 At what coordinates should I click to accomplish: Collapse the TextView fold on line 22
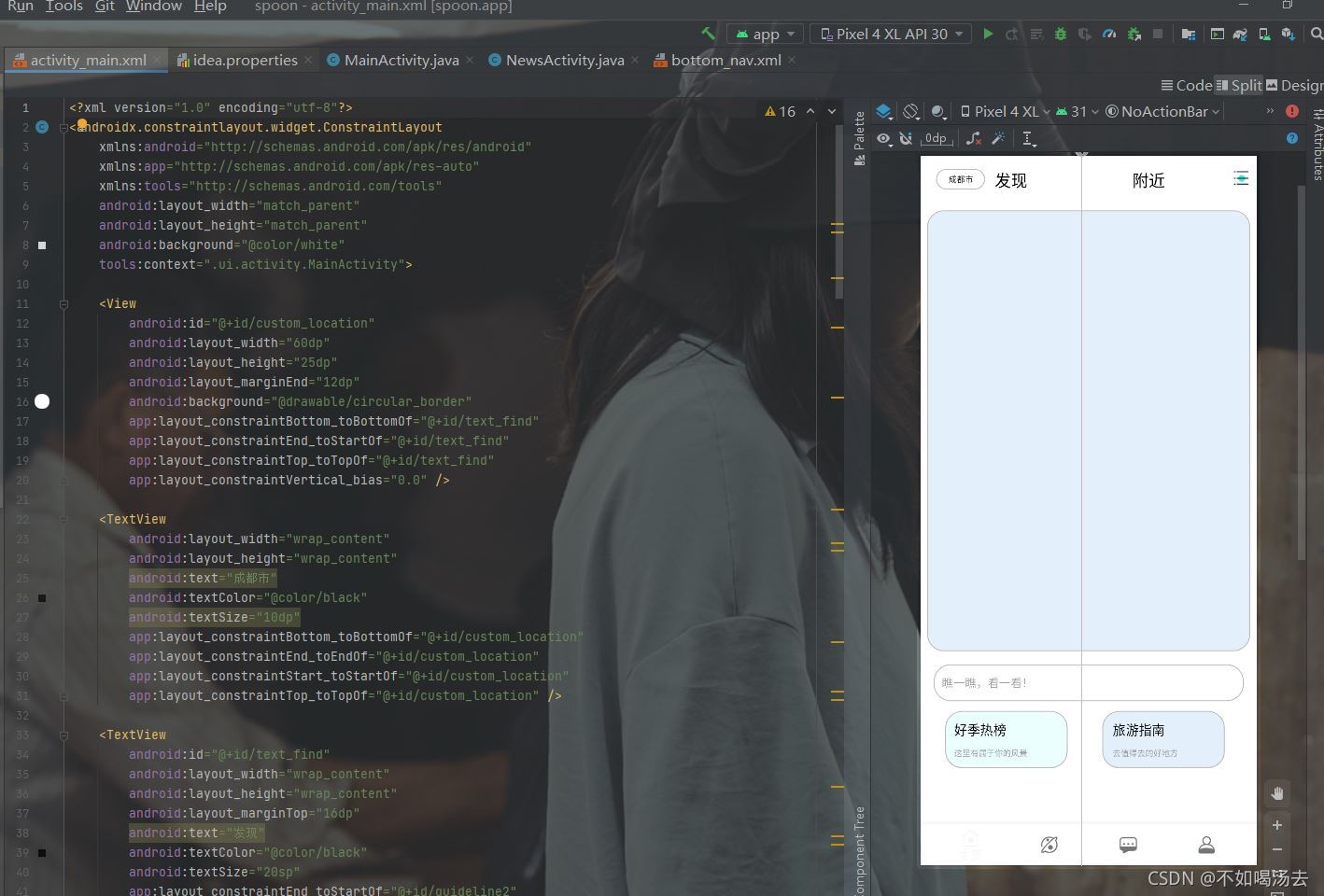click(63, 520)
